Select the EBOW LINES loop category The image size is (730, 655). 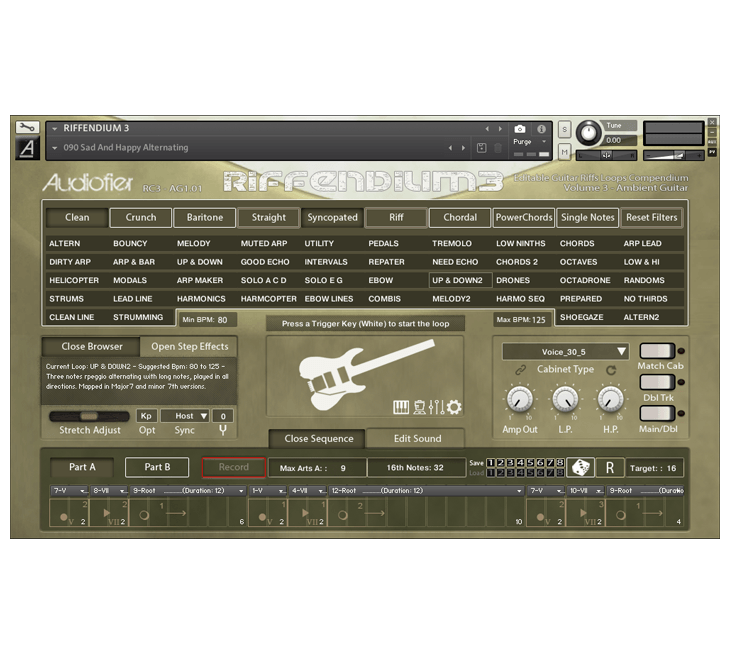point(329,299)
